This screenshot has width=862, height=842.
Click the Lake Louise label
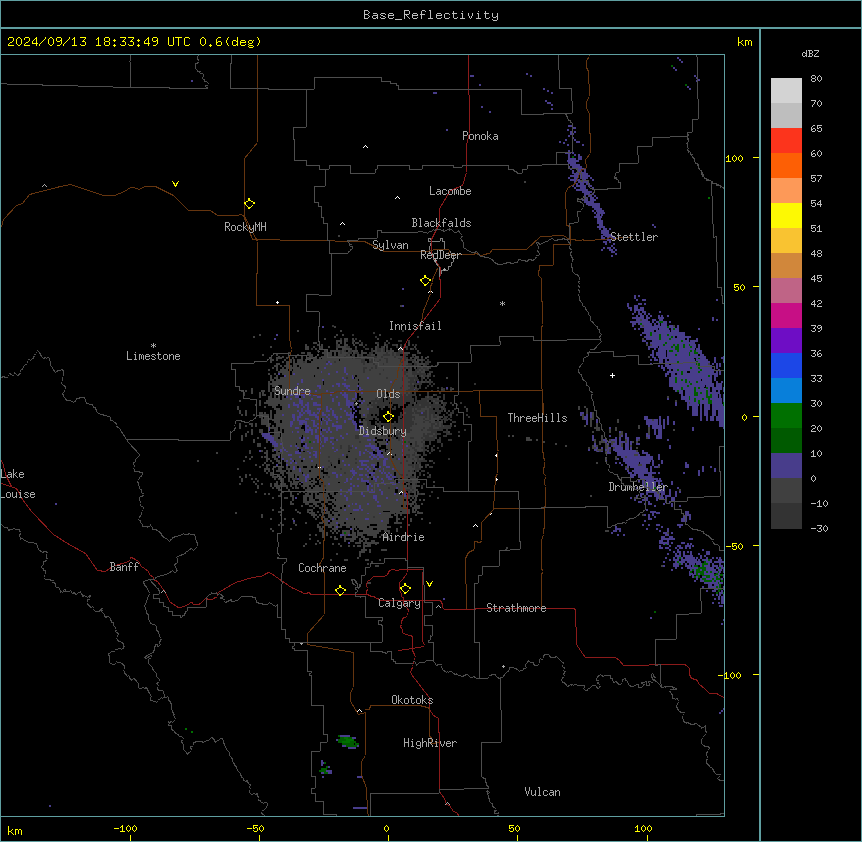click(x=18, y=484)
